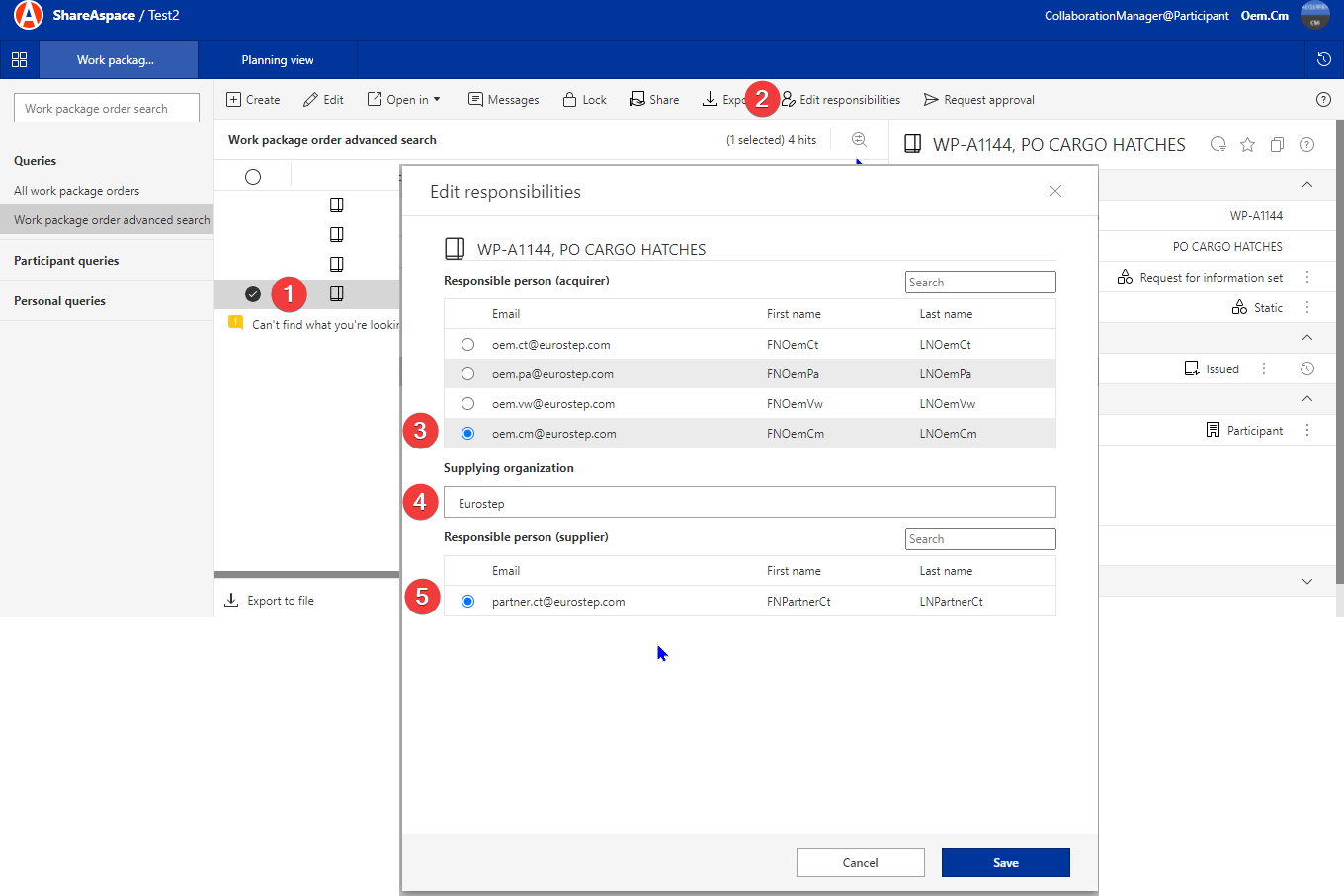Click the Lock toolbar button
1344x896 pixels.
584,100
